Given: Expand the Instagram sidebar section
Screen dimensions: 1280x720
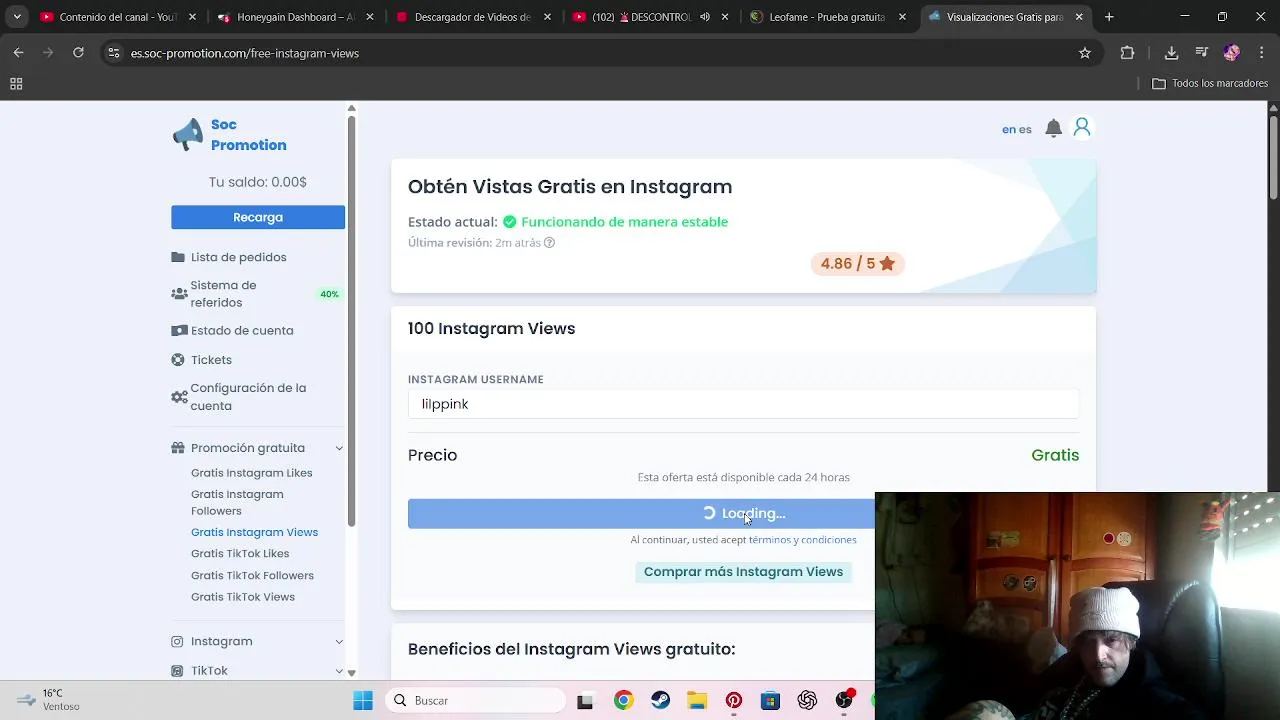Looking at the screenshot, I should [x=339, y=642].
